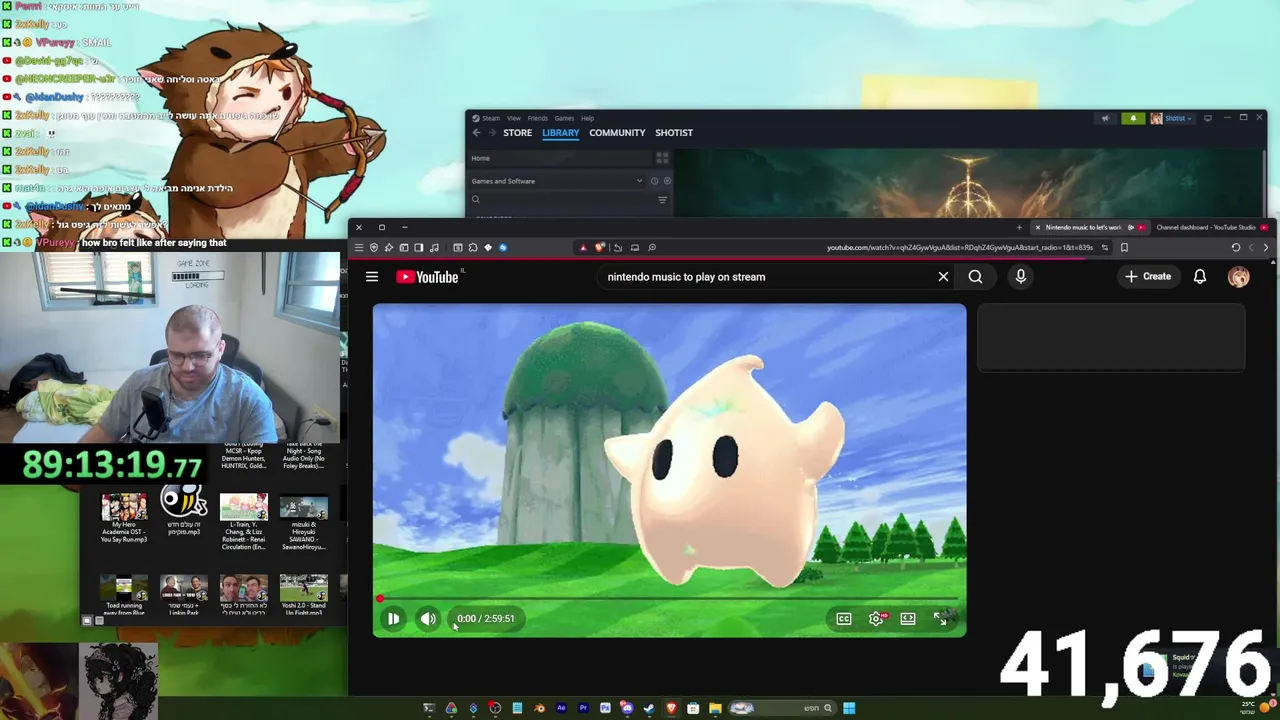Open the SHOTIST profile tab in Steam
The image size is (1280, 720).
point(674,133)
